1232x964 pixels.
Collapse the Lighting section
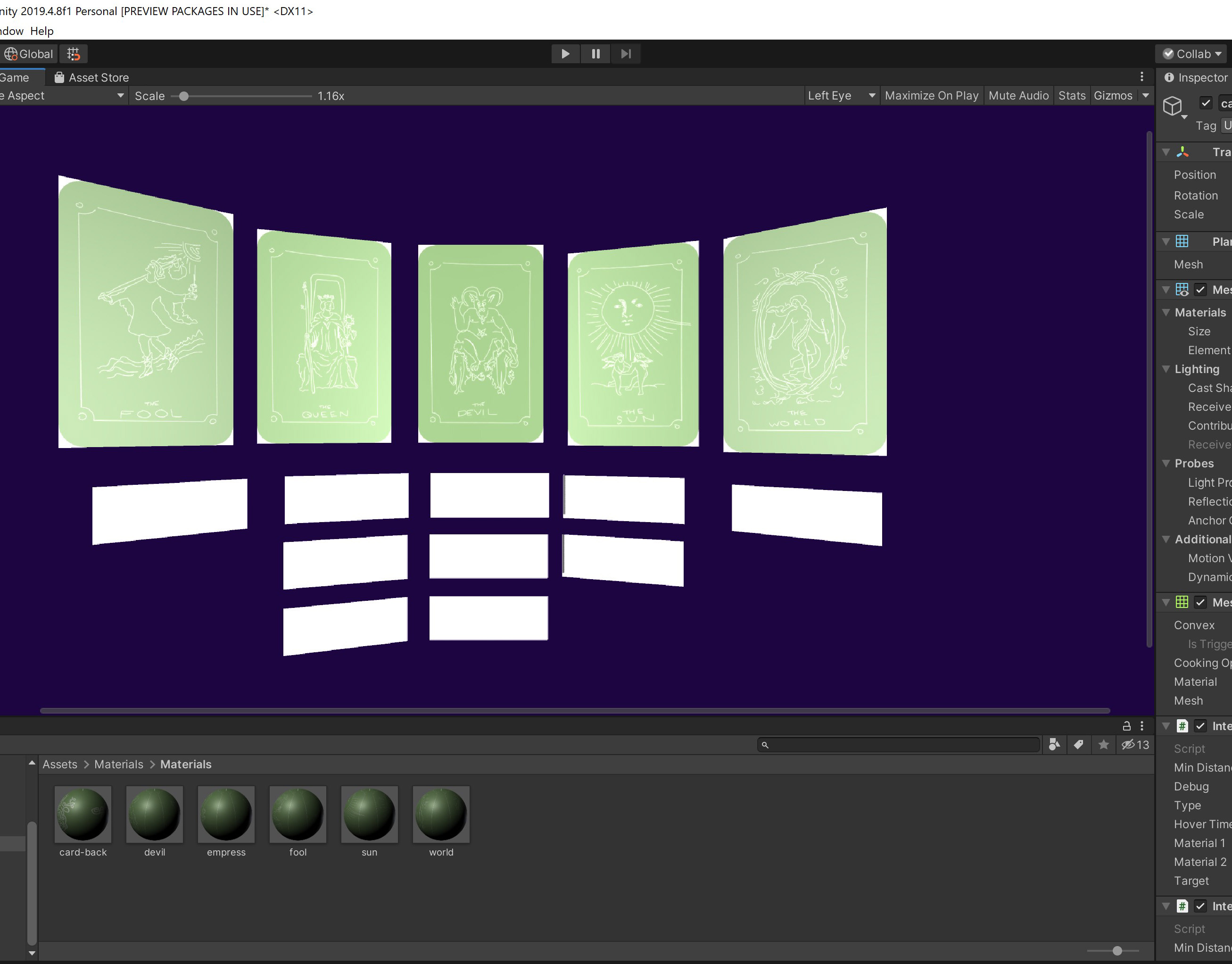point(1166,368)
